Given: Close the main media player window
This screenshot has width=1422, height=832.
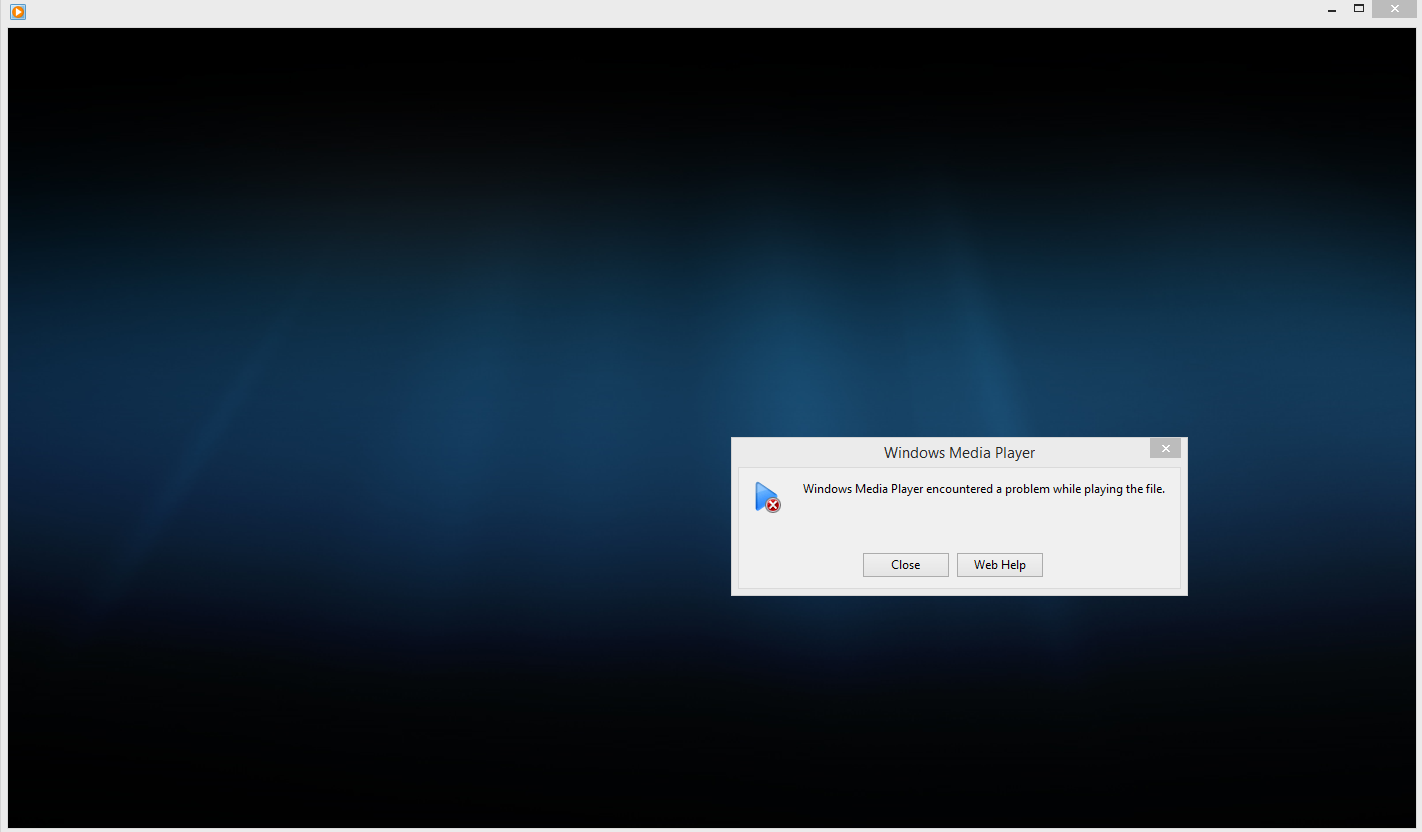Looking at the screenshot, I should tap(1393, 9).
